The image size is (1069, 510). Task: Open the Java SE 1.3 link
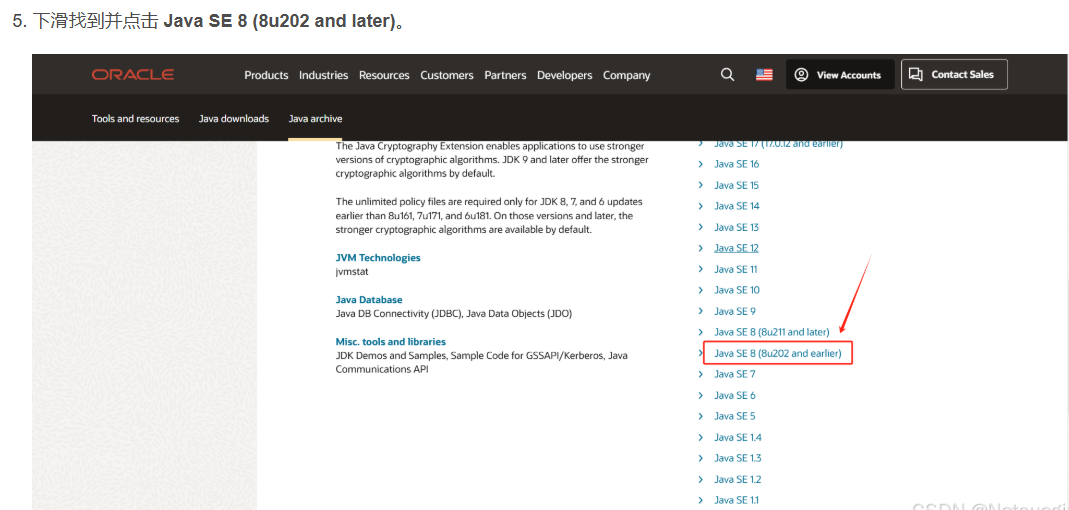coord(738,458)
